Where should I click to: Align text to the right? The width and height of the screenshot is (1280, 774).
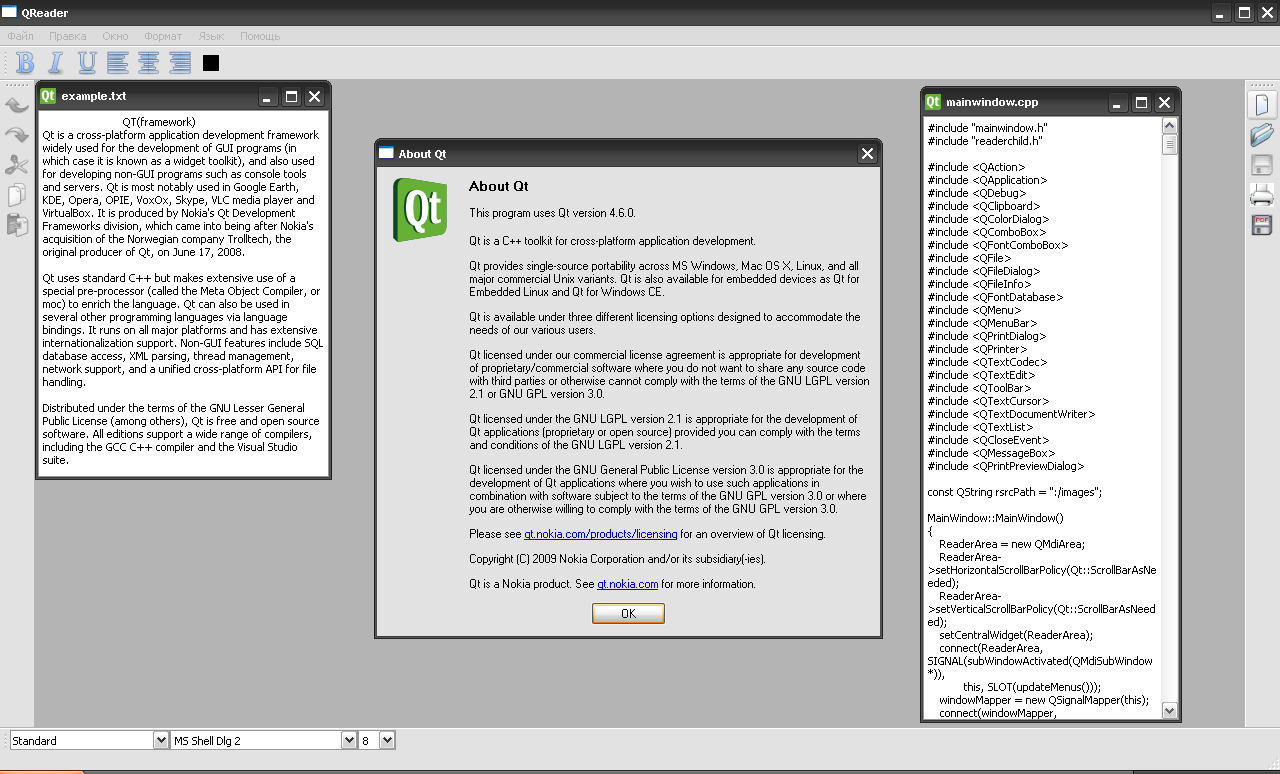click(180, 63)
